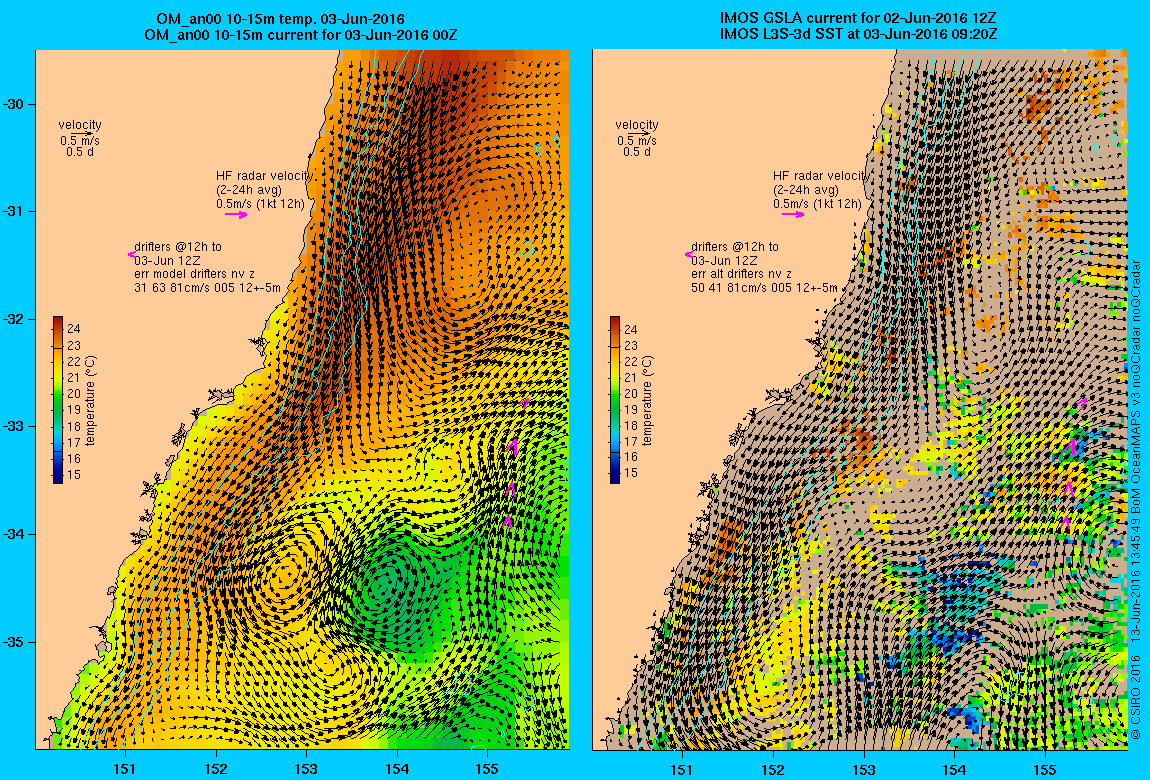Click the magenta drifter marker beside 'drifters @12h to' in IMOS panel
The width and height of the screenshot is (1150, 780).
[x=688, y=254]
